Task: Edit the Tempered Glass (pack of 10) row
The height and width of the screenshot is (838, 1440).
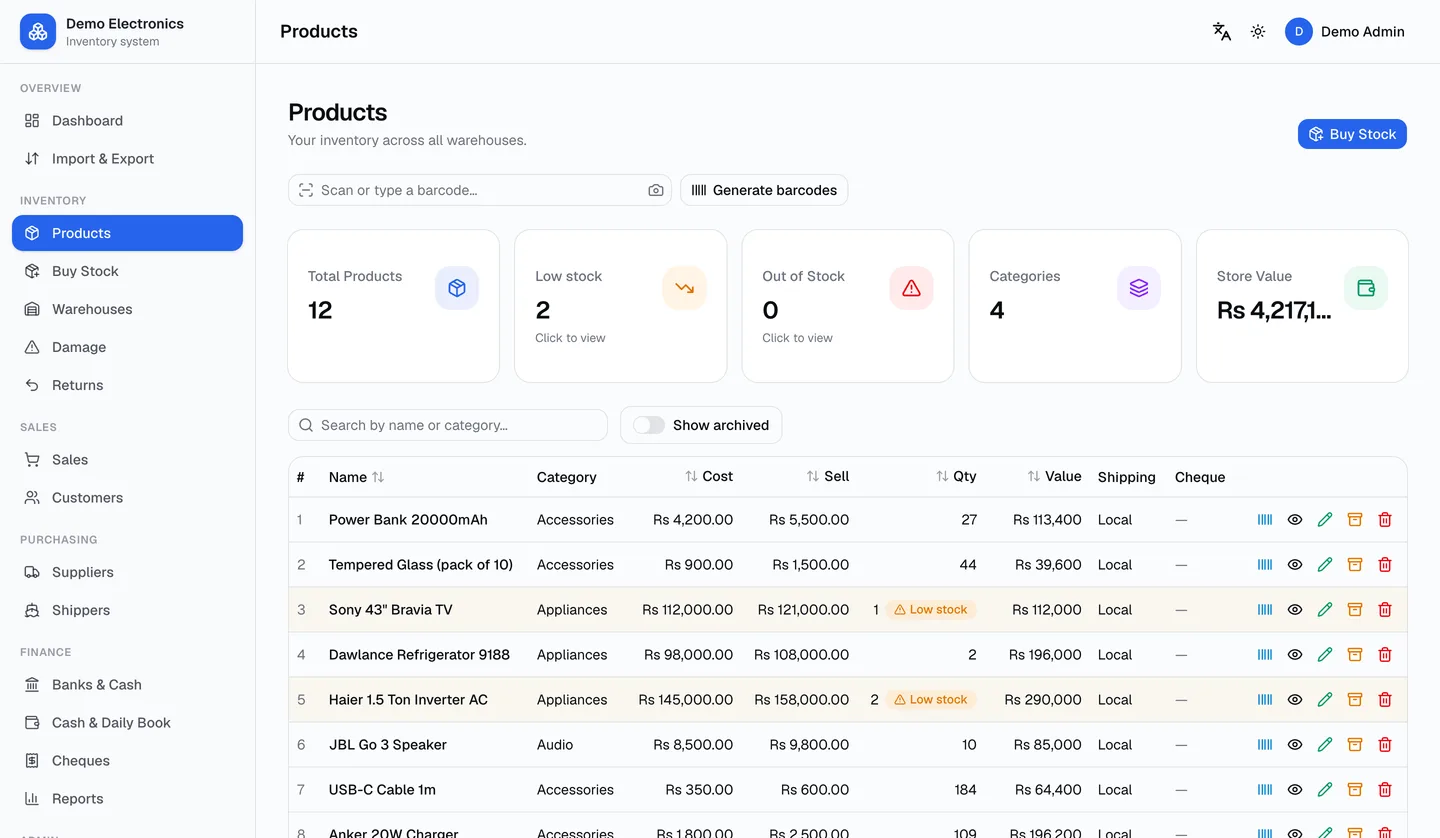Action: 1325,565
